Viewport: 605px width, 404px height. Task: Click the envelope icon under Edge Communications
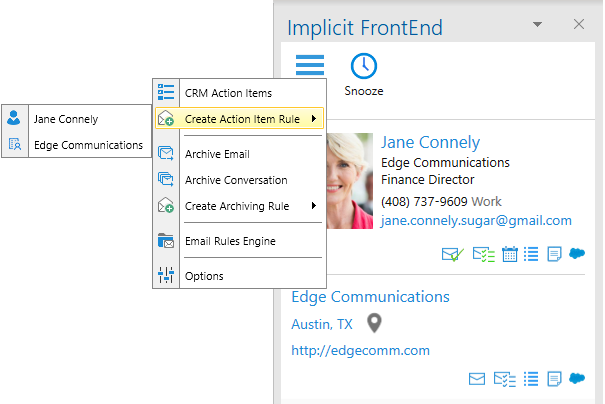pyautogui.click(x=477, y=379)
